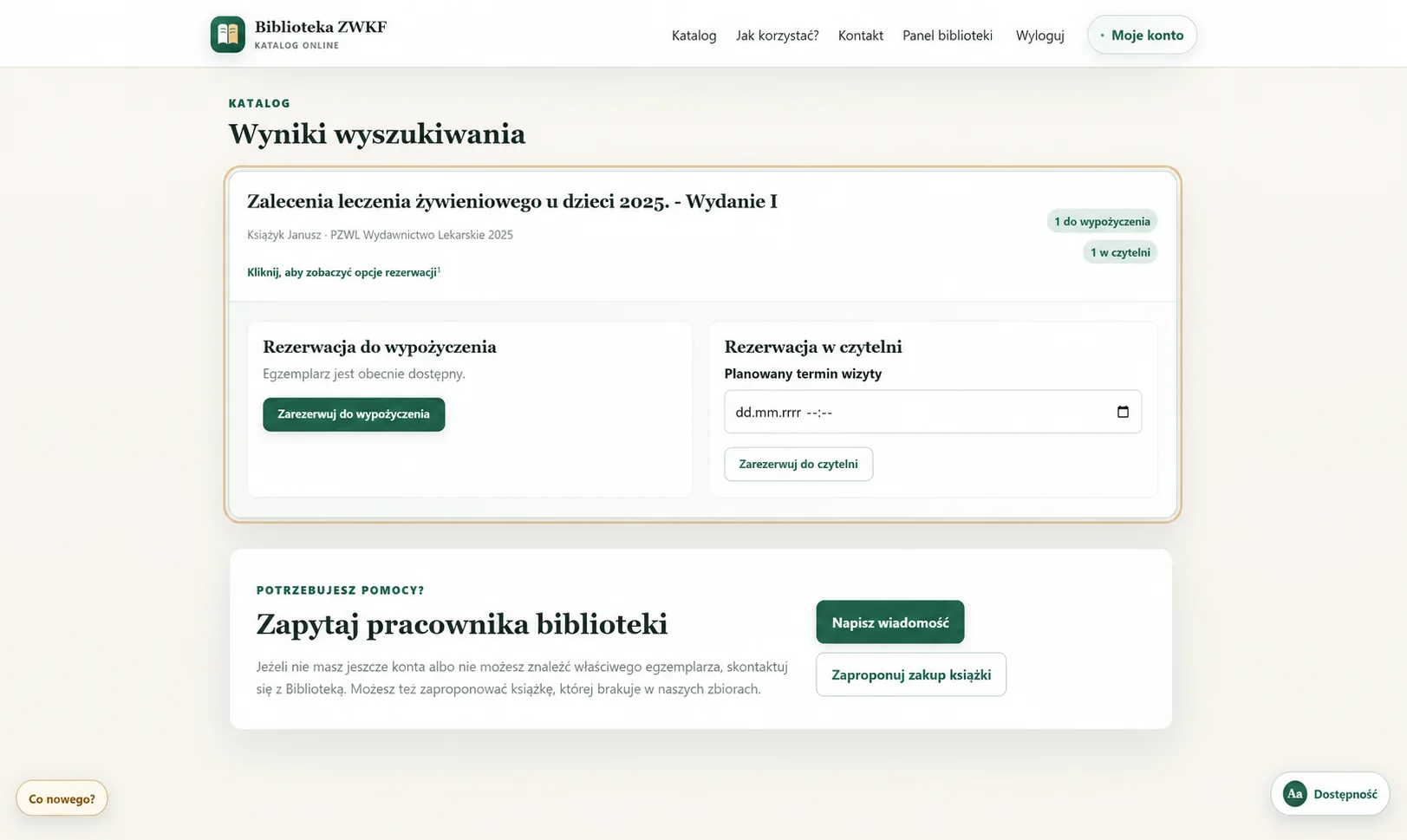Open the Kontakt menu item

point(860,36)
